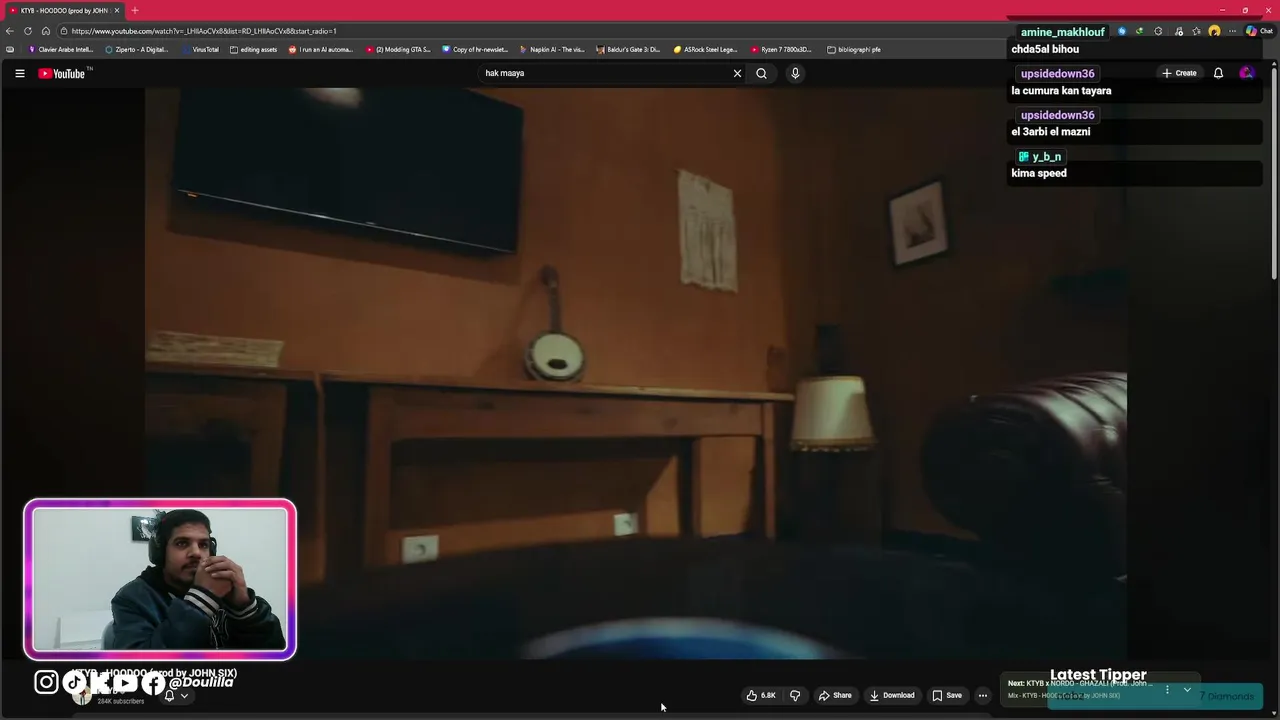The height and width of the screenshot is (720, 1280).
Task: Open browser favorites star icon
Action: coord(1196,31)
